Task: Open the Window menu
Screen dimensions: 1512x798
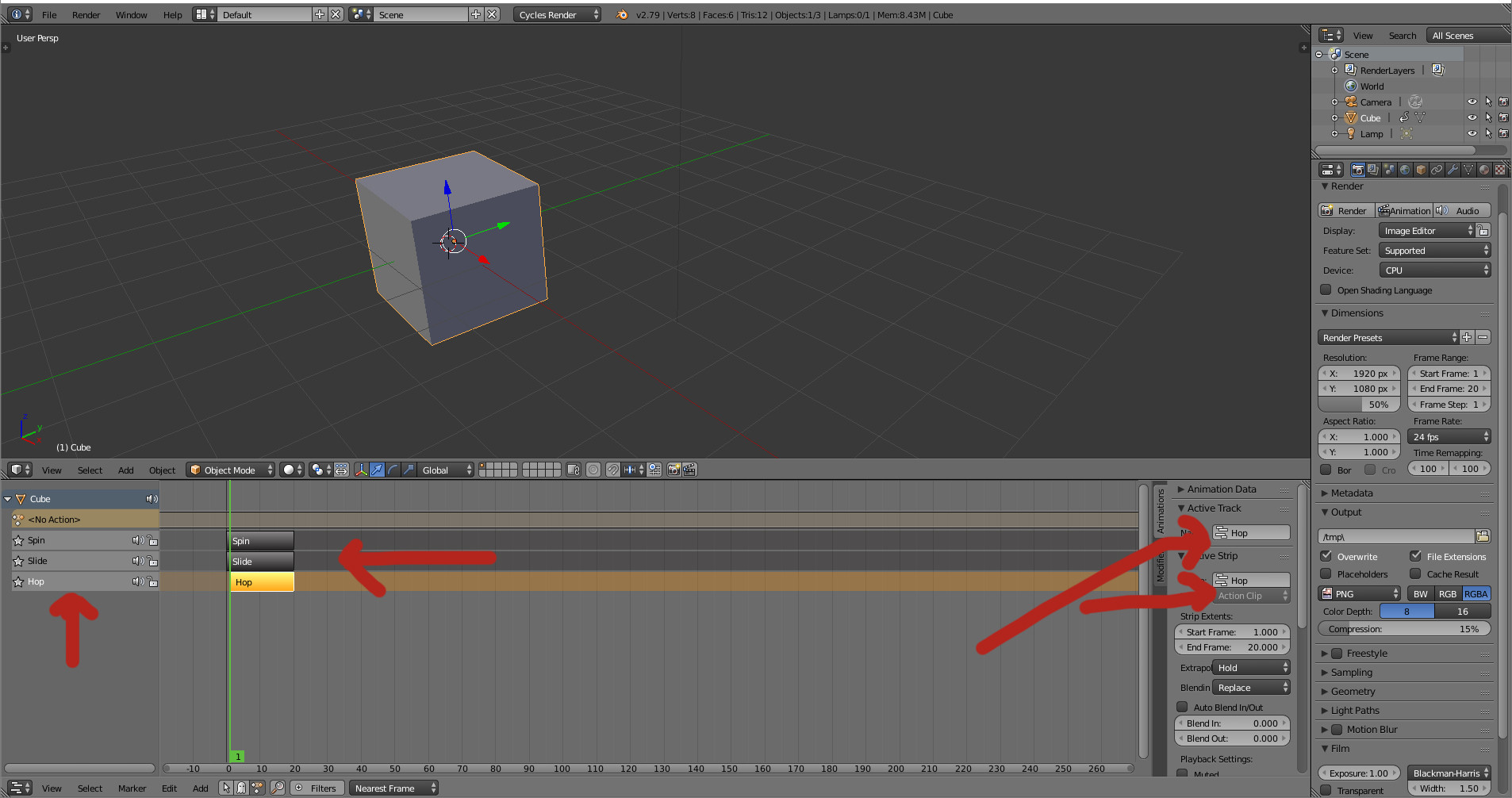Action: coord(131,14)
